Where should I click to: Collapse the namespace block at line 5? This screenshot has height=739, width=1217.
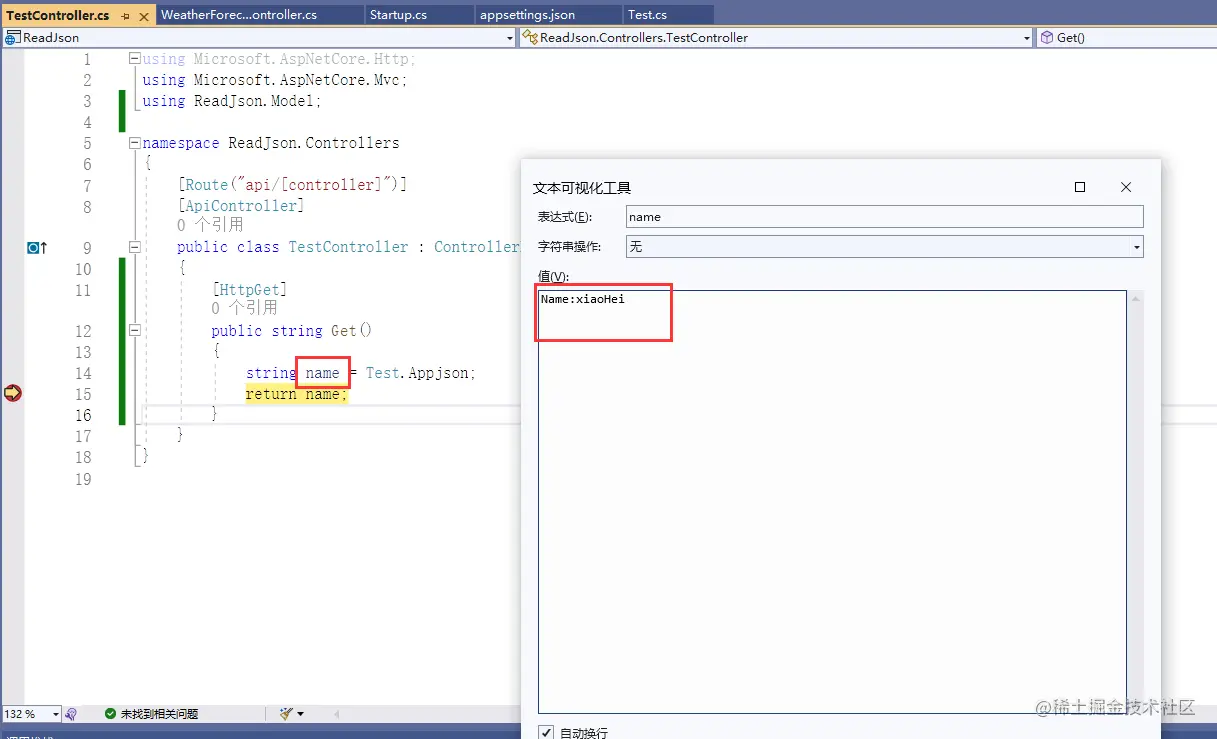coord(134,143)
